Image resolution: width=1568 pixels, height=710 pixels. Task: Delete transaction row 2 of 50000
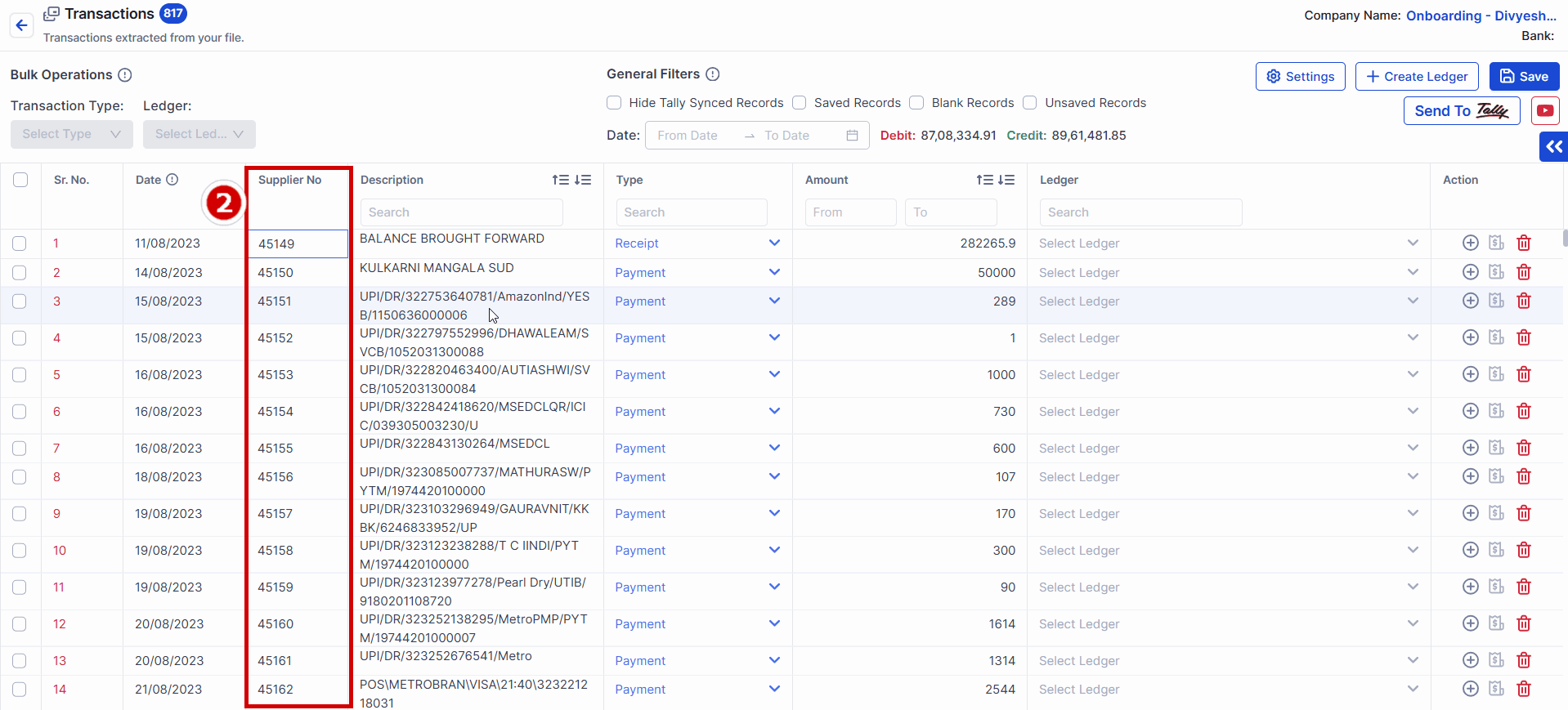(x=1524, y=272)
